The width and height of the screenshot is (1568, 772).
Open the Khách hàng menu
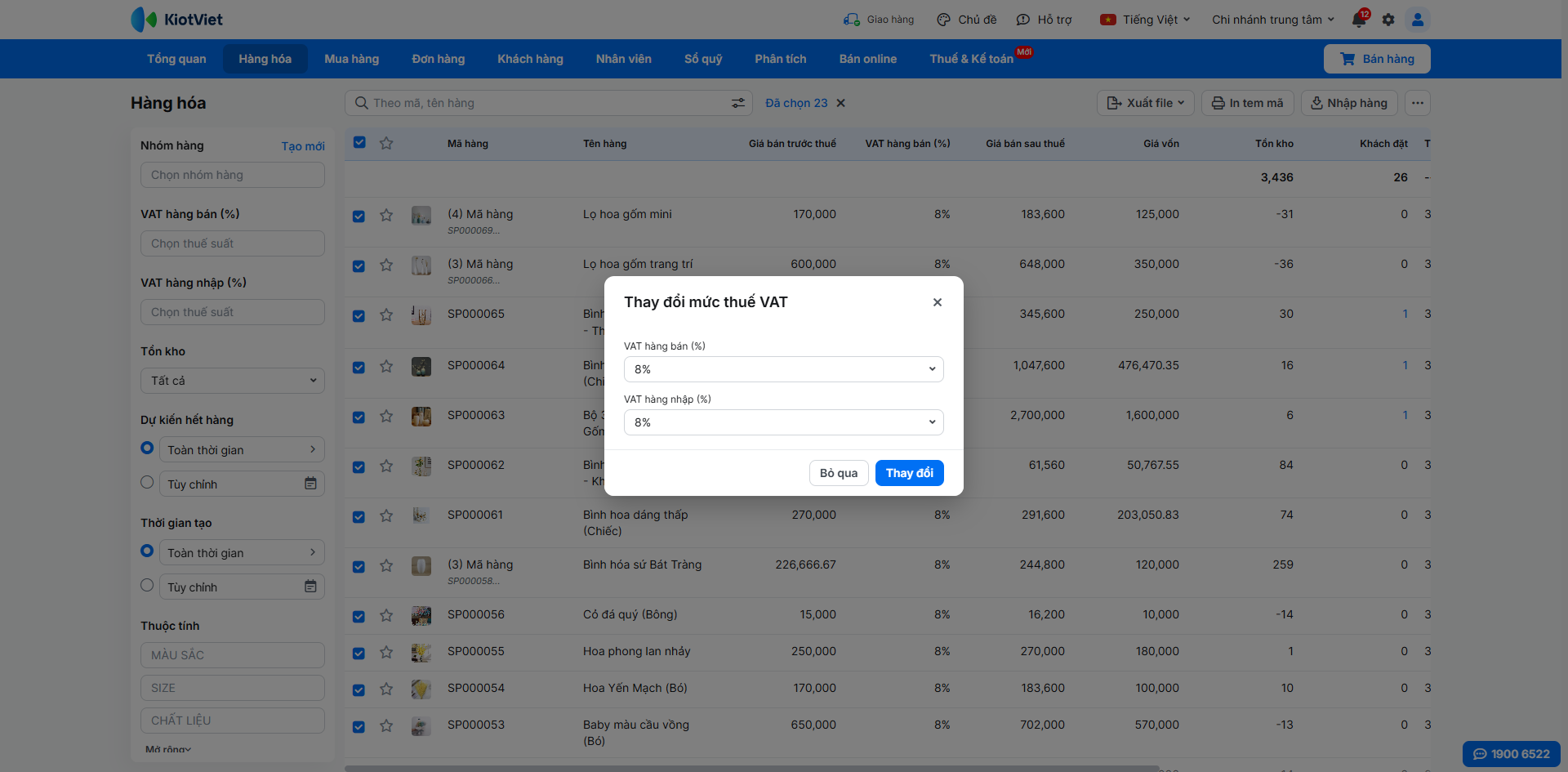531,59
